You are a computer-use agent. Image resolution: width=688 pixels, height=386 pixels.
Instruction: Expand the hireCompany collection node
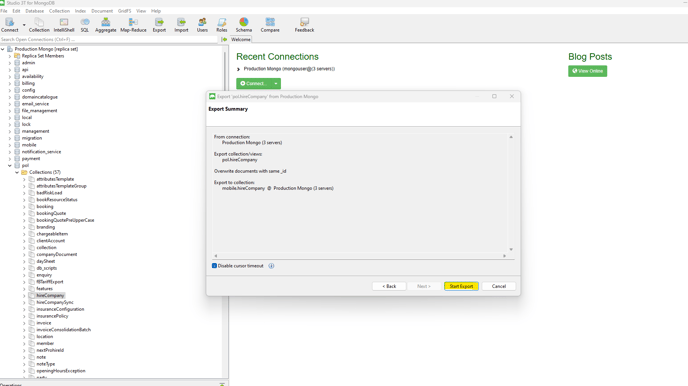pos(24,296)
